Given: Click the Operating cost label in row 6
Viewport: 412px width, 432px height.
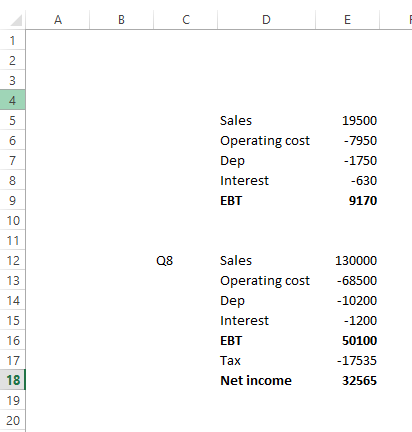Looking at the screenshot, I should (x=265, y=141).
